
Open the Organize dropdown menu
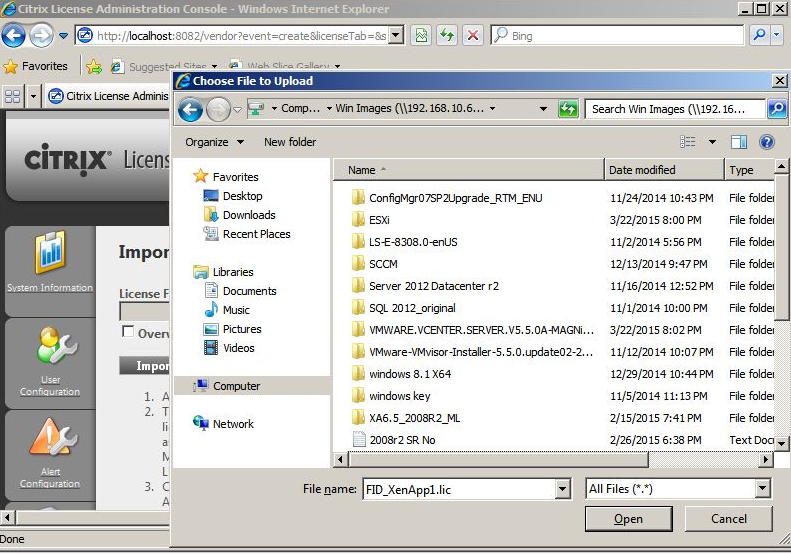click(x=214, y=142)
